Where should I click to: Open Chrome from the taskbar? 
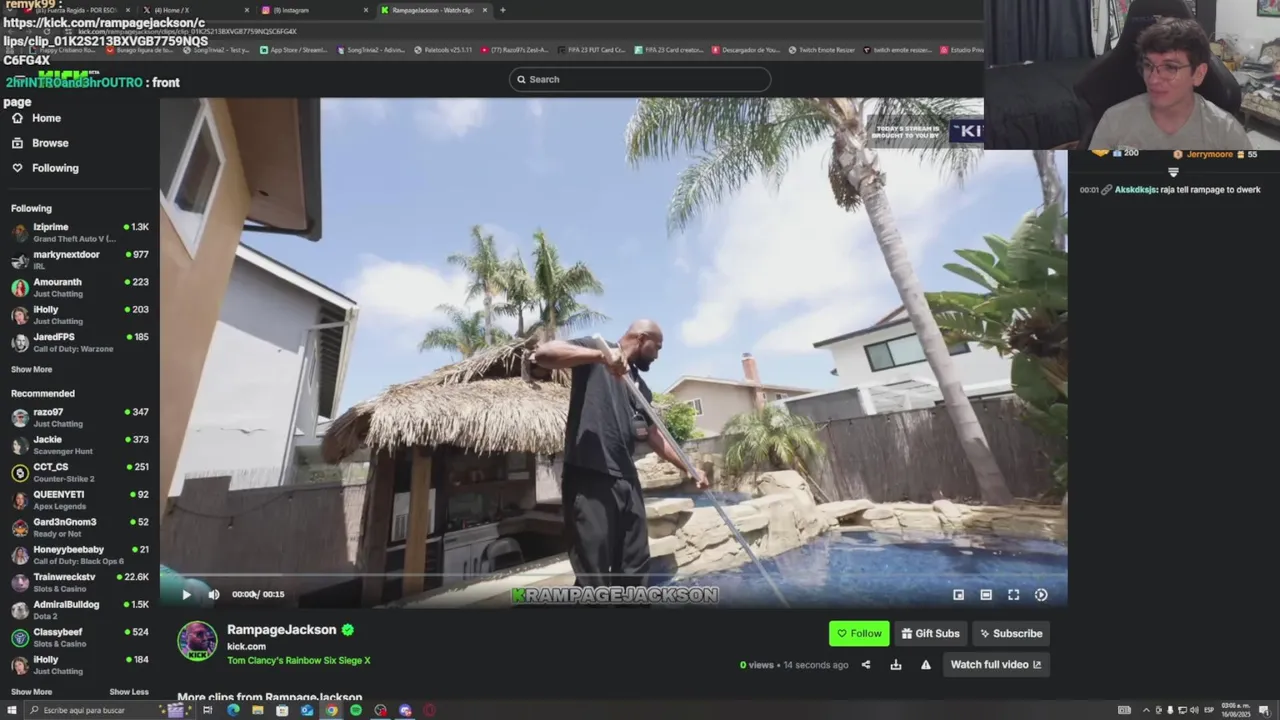pos(331,711)
